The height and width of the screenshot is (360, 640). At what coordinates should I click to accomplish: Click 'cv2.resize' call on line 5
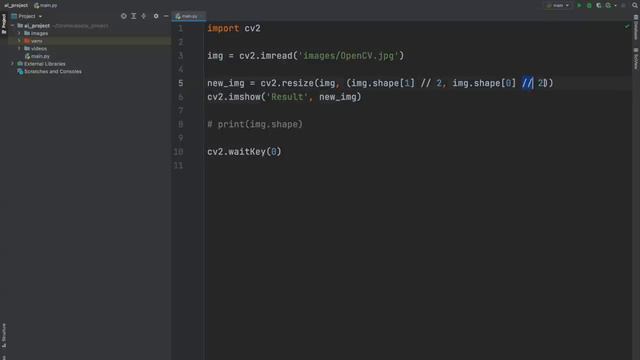pos(287,83)
